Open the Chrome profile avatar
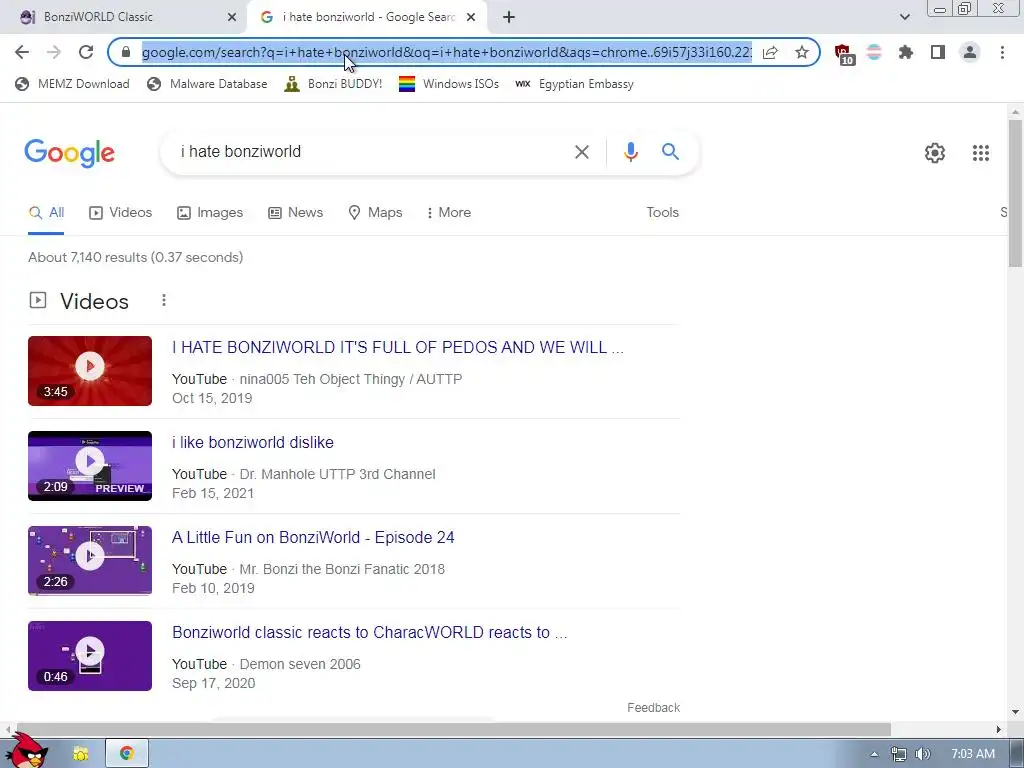The image size is (1024, 768). [970, 52]
